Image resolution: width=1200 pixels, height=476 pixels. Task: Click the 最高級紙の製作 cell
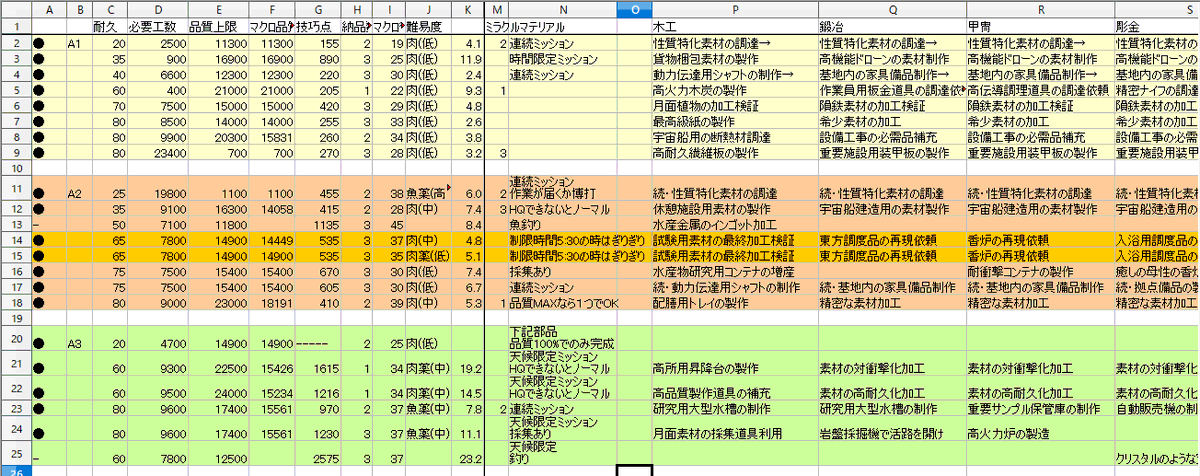coord(733,122)
